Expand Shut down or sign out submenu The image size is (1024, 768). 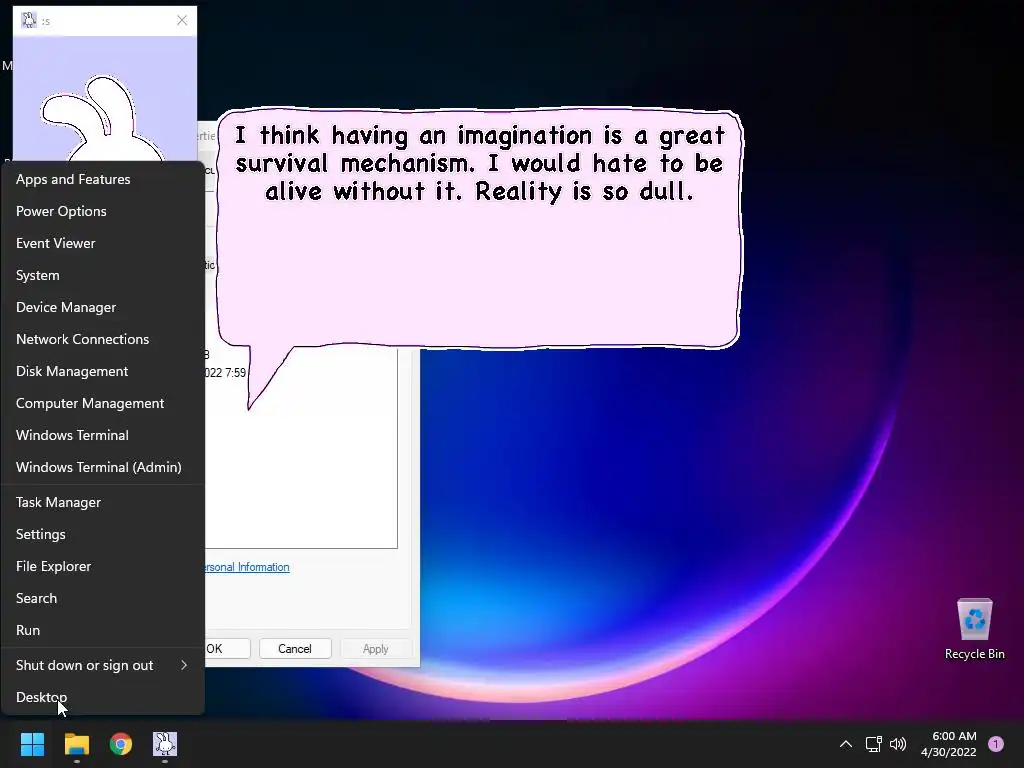tap(103, 665)
